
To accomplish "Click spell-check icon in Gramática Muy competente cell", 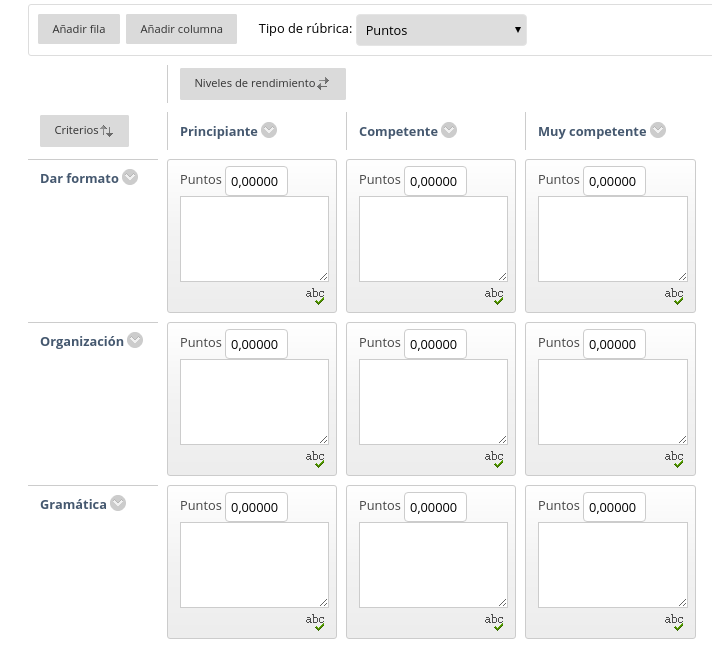I will [674, 621].
